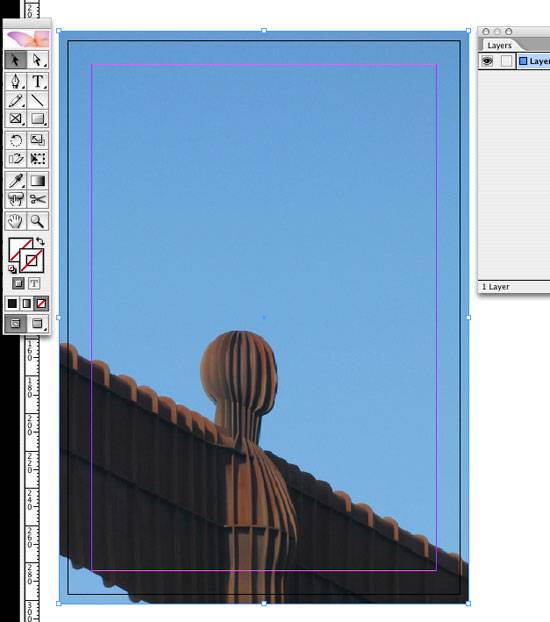Reset to default fill and stroke
The image size is (550, 622).
click(x=12, y=270)
